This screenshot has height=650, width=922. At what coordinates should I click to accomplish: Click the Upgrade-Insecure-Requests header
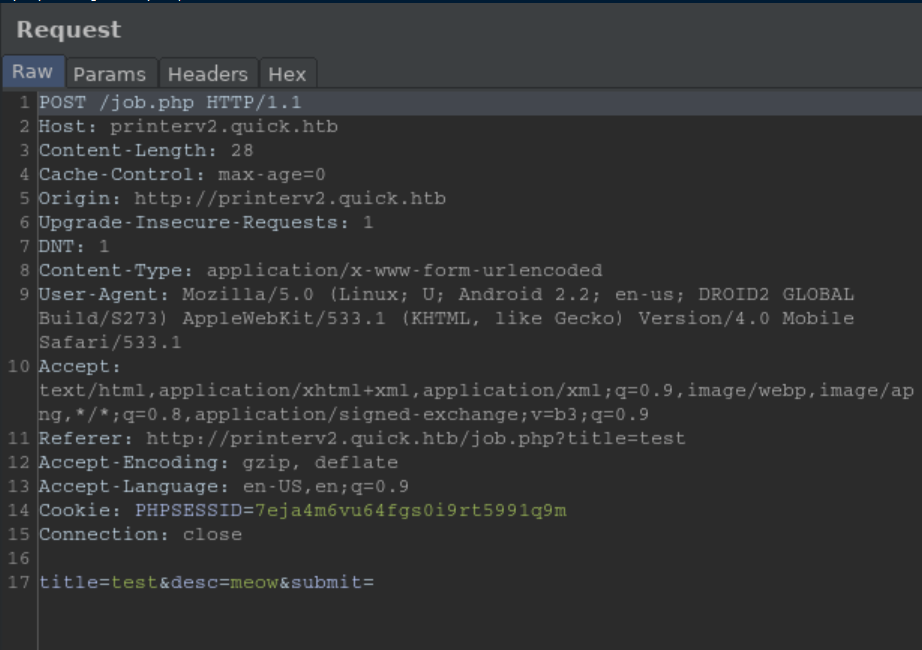click(x=205, y=223)
